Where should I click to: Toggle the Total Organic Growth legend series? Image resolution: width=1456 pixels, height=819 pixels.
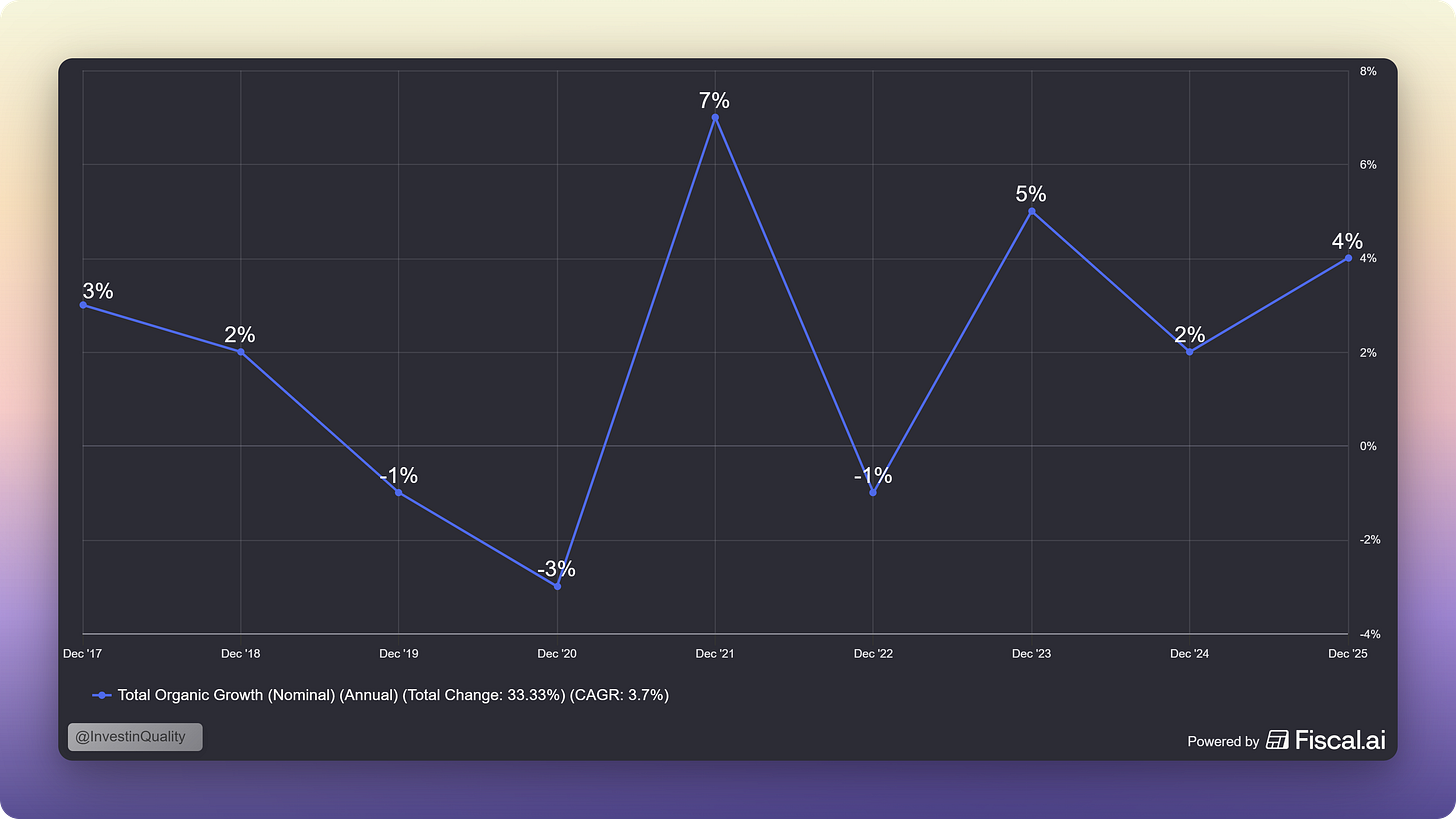tap(380, 695)
